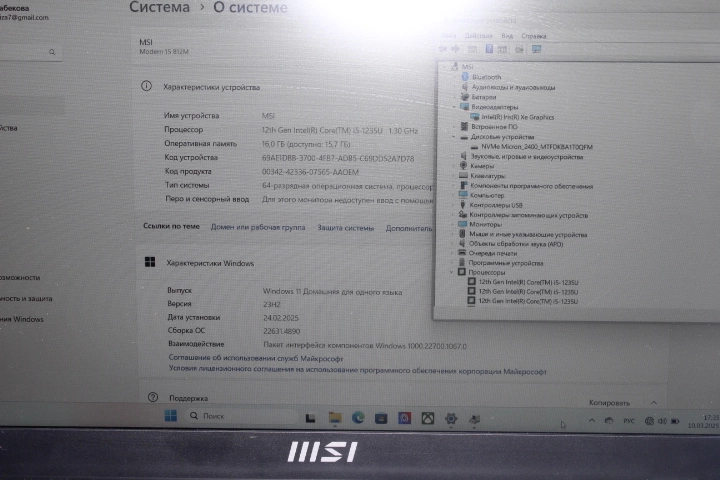Collapse the Видеоадаптеры node
The width and height of the screenshot is (720, 480).
click(453, 107)
